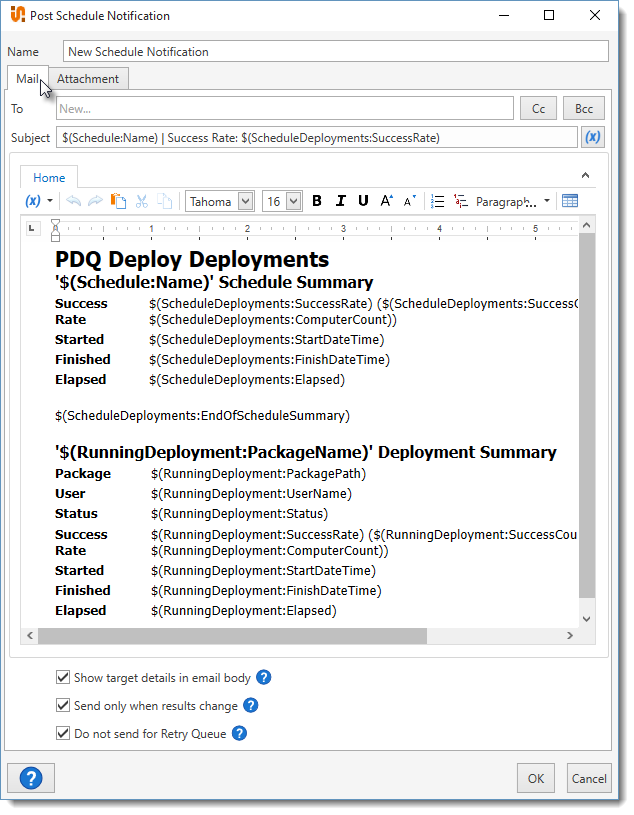Click the paste clipboard icon
Screen dimensions: 634x815
coord(119,201)
